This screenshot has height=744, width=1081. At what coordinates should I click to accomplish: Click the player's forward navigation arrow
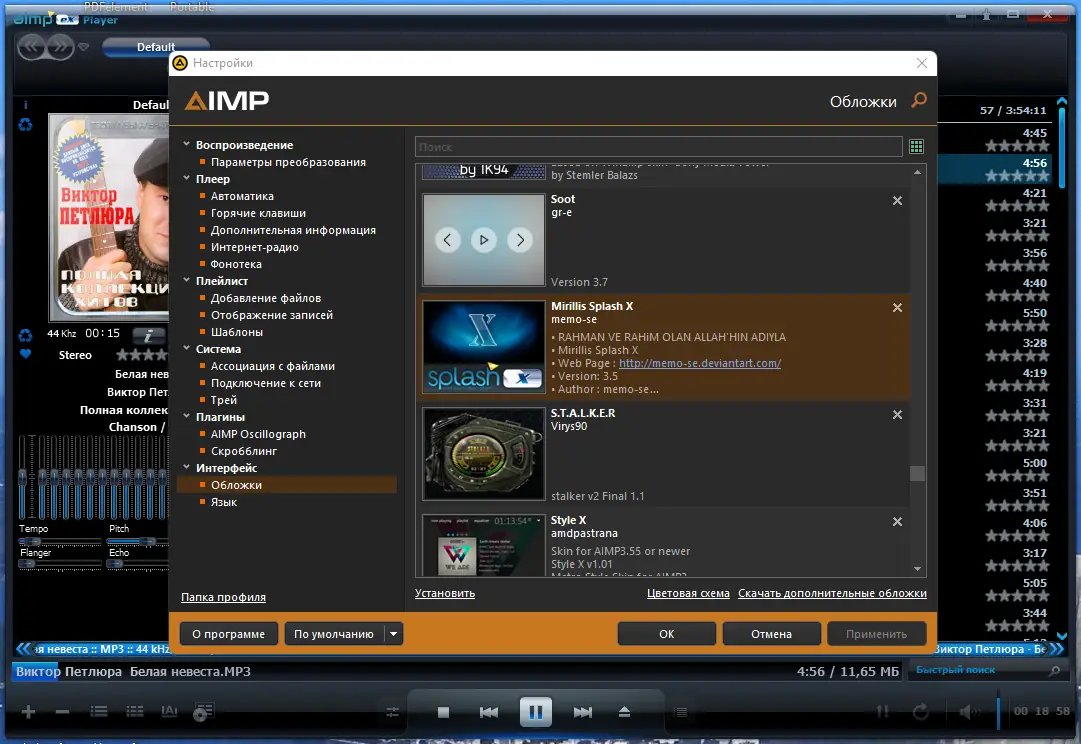pyautogui.click(x=61, y=47)
